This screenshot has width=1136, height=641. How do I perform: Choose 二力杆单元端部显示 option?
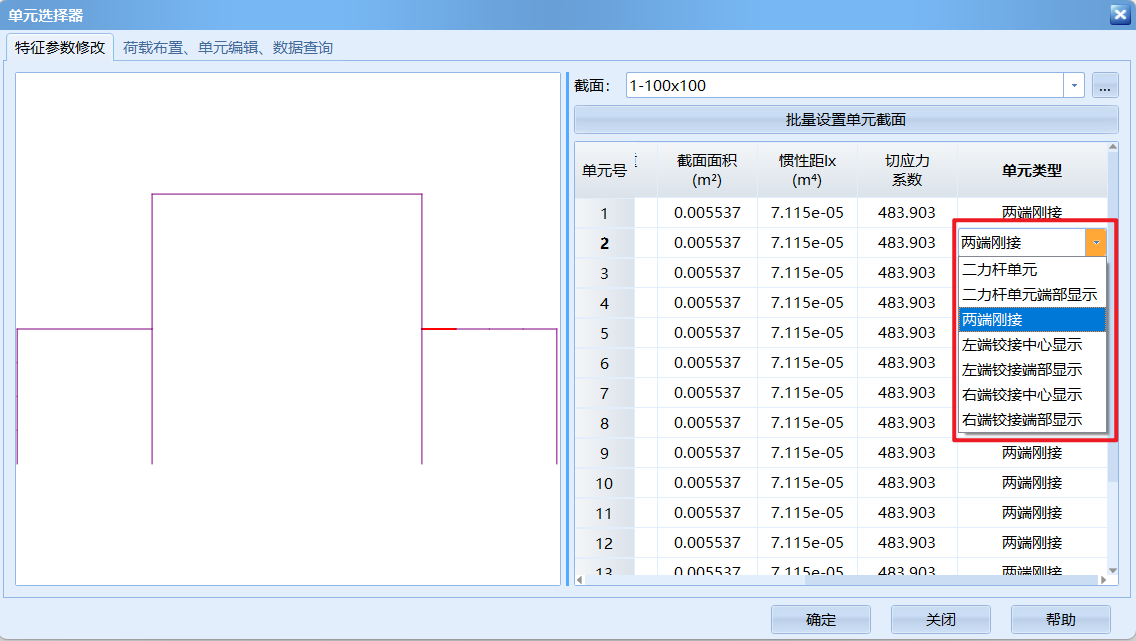(1031, 294)
